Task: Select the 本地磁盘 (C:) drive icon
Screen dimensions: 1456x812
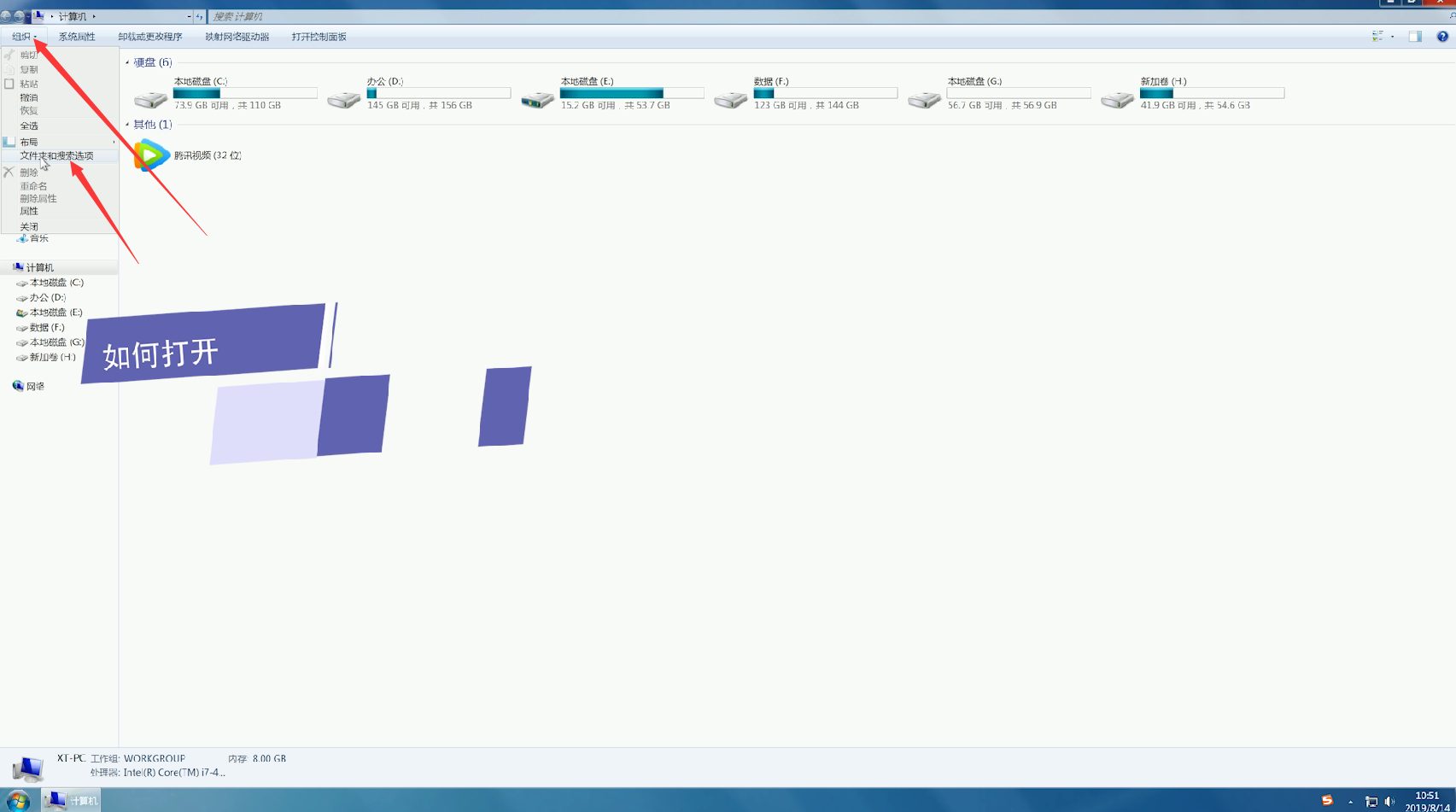Action: click(150, 99)
